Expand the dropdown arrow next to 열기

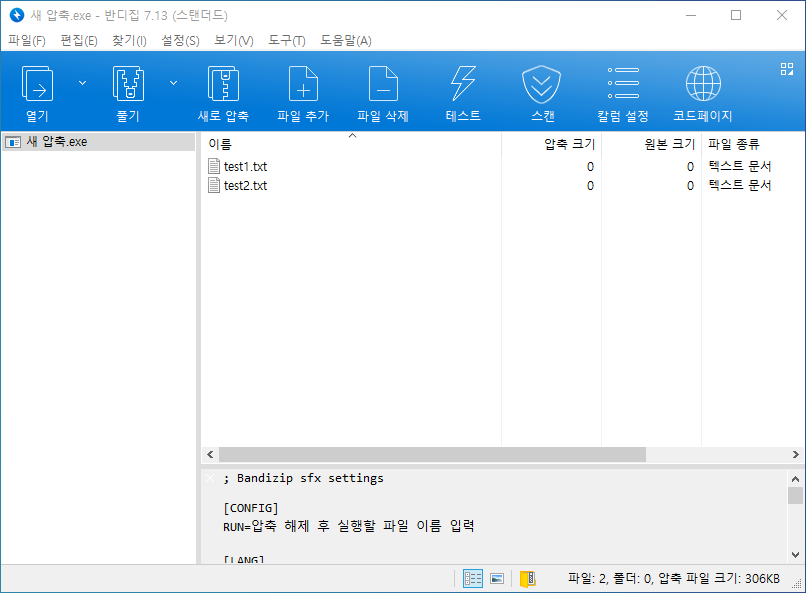click(82, 83)
